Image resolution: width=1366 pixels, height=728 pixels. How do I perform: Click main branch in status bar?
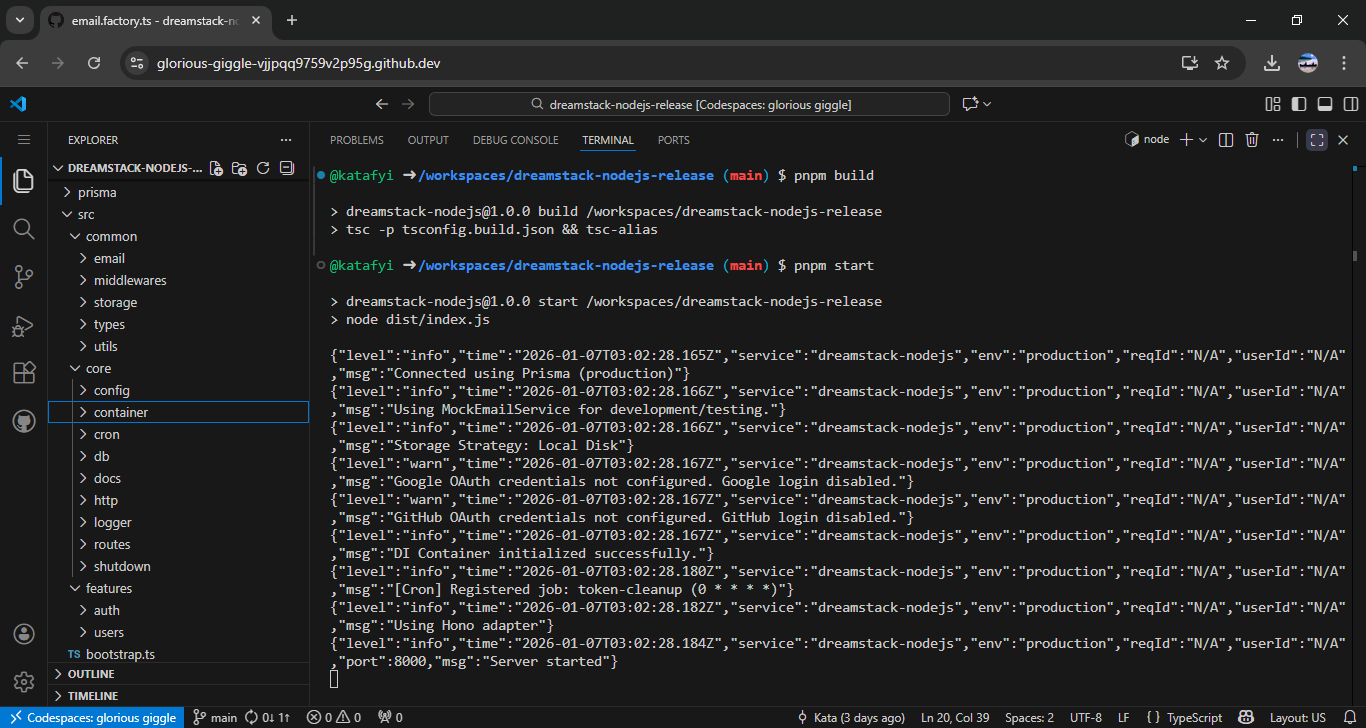215,717
